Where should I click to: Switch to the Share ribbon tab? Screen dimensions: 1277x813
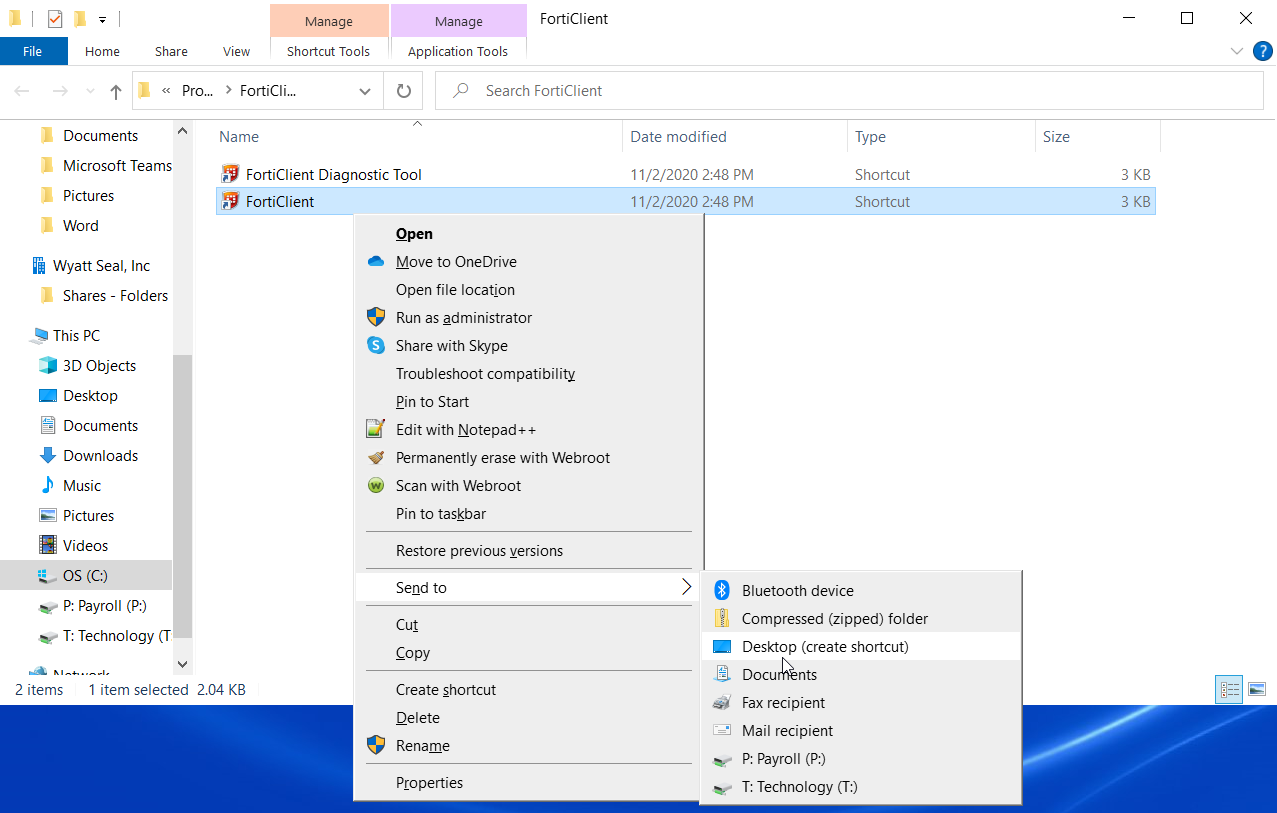click(x=171, y=51)
